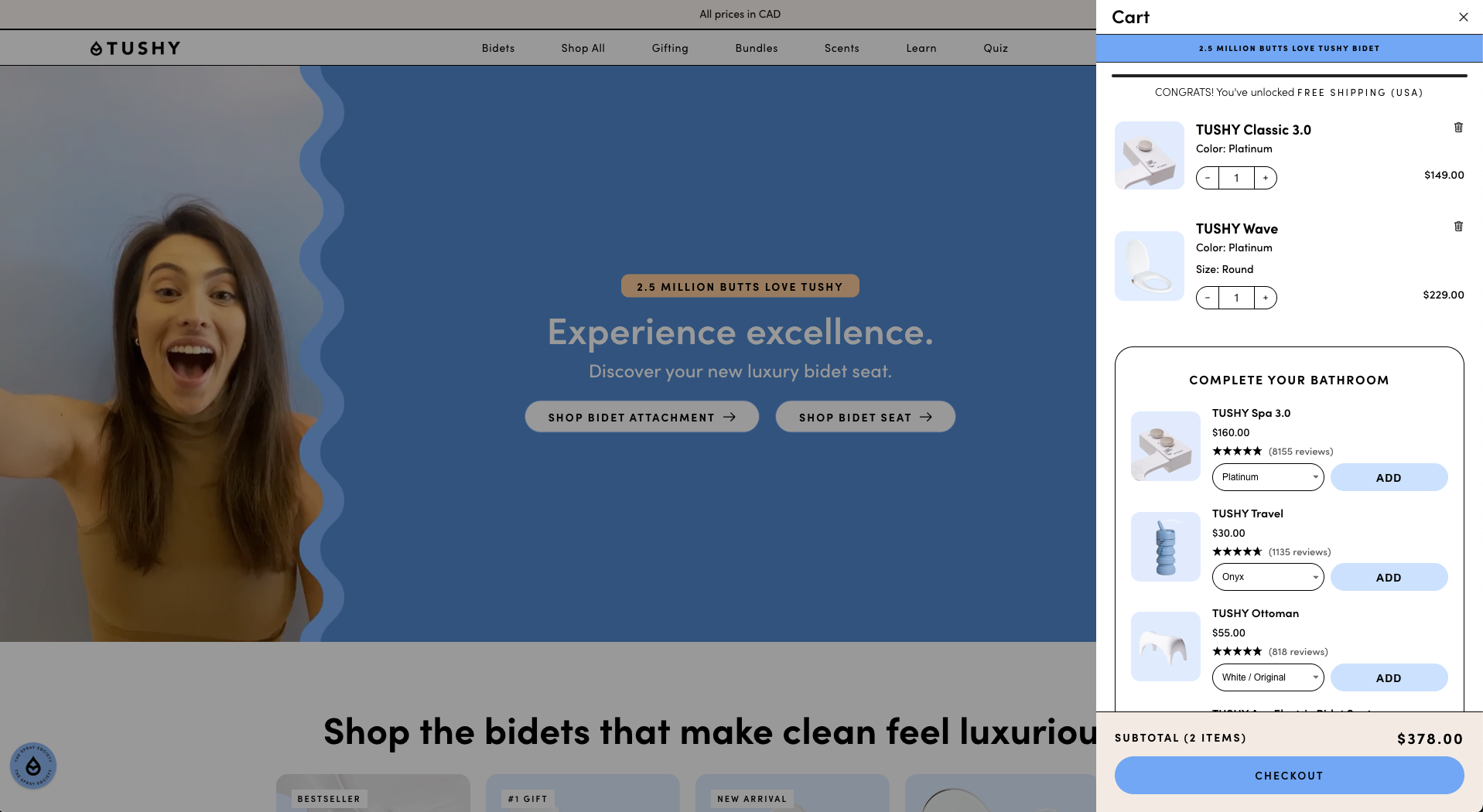This screenshot has height=812, width=1483.
Task: Decrease TUSHY Wave quantity with minus
Action: pyautogui.click(x=1208, y=298)
